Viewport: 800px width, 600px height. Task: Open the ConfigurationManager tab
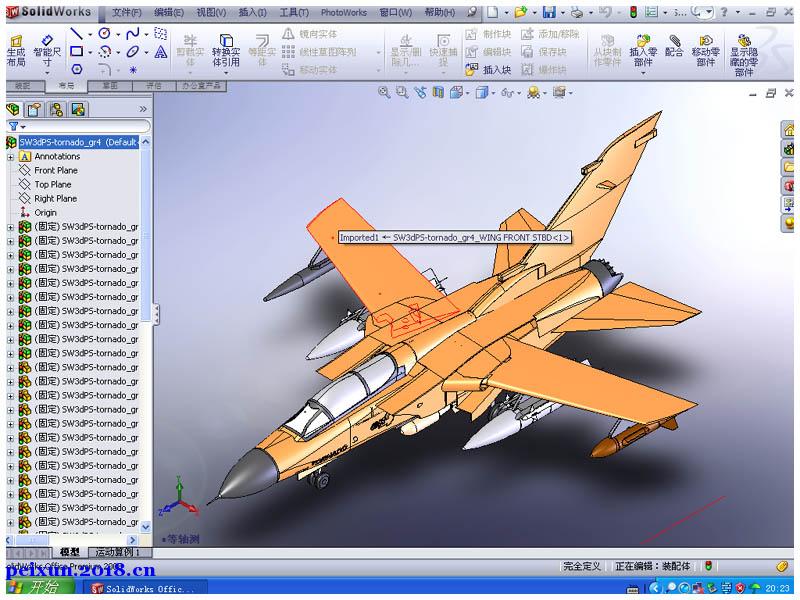[56, 109]
